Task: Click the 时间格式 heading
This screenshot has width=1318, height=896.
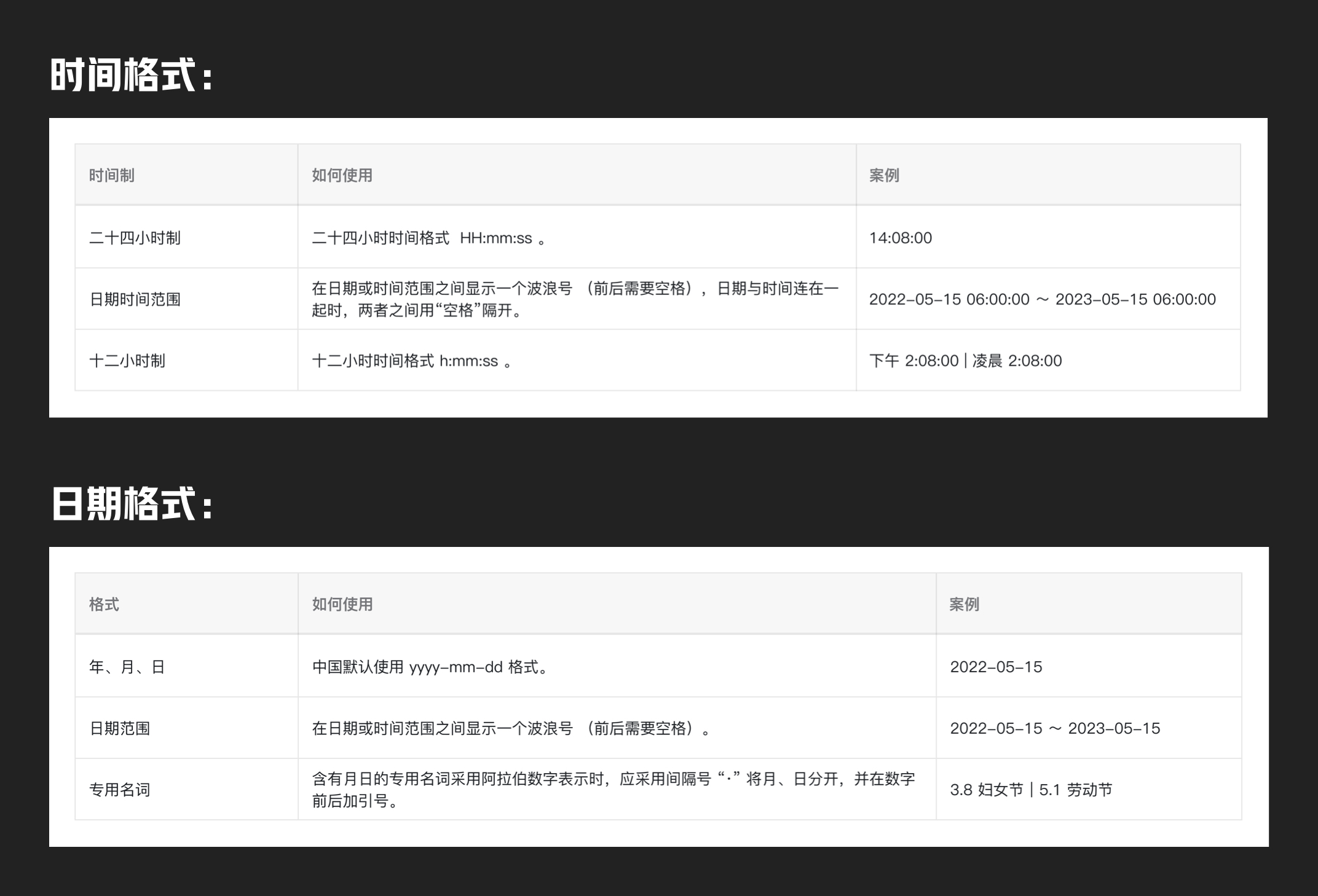Action: (131, 75)
